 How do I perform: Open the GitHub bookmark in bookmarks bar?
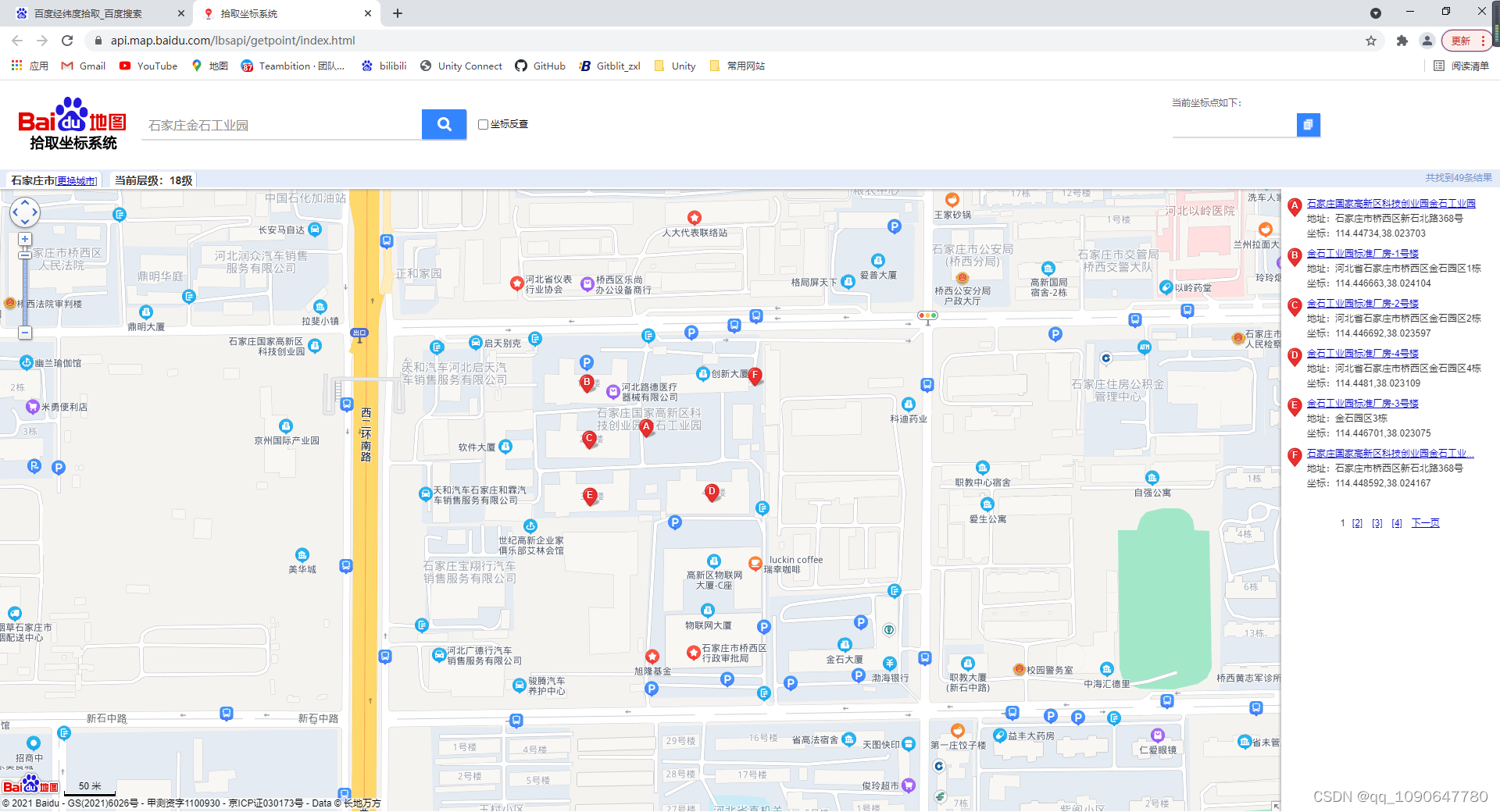coord(540,66)
